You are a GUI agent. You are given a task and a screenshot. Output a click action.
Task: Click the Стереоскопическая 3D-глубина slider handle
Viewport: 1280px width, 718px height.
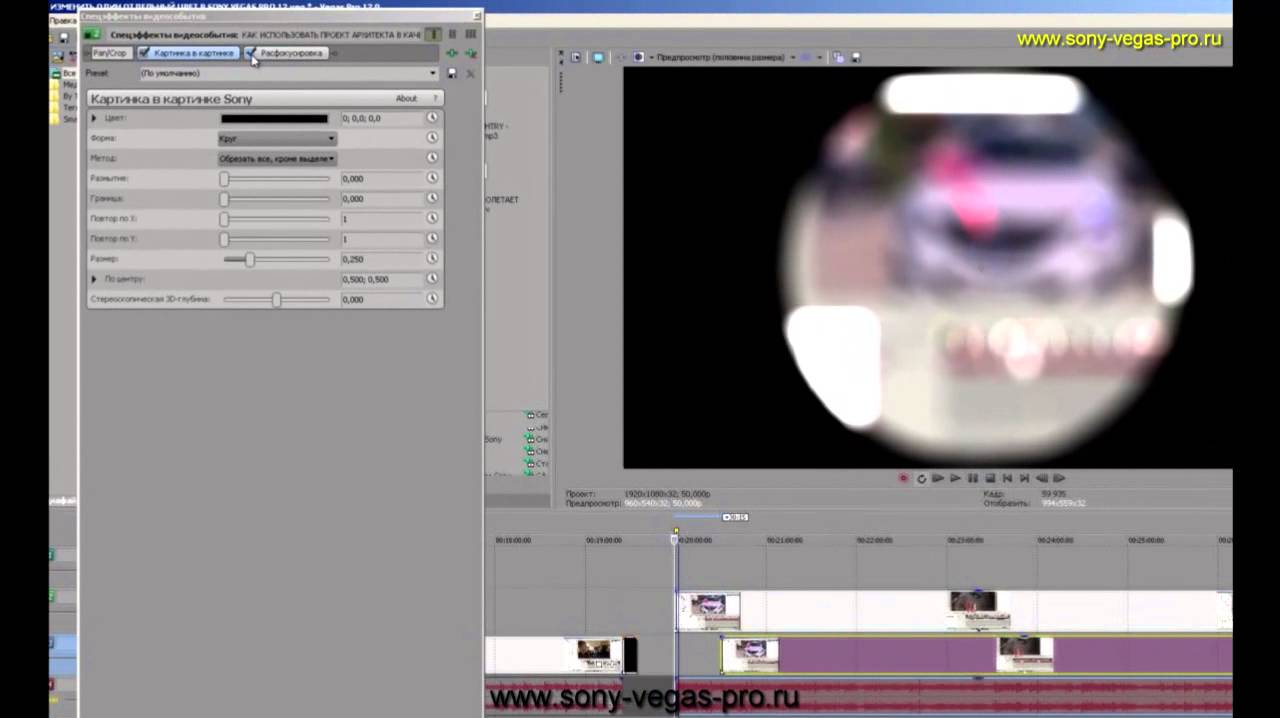pos(276,299)
